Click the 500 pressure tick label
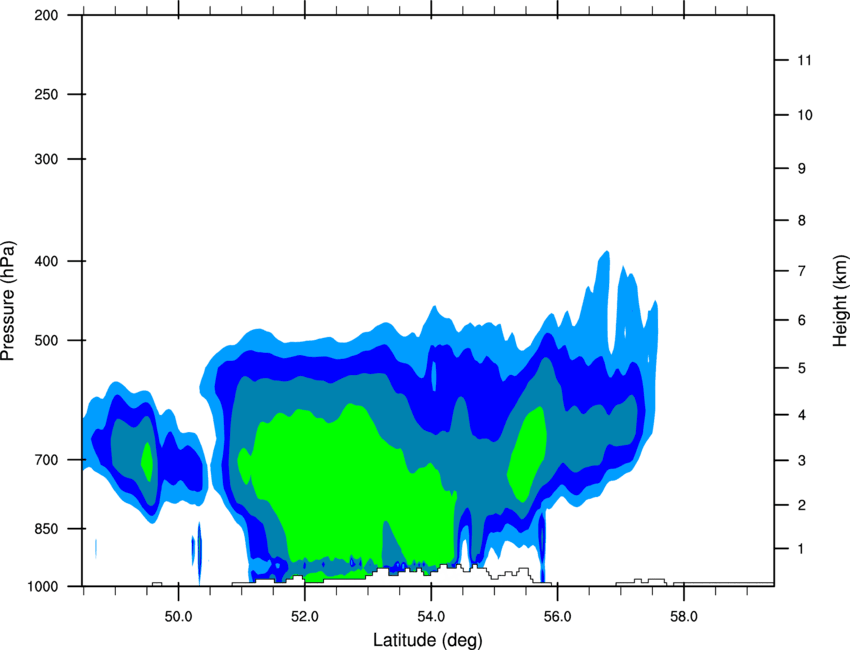Screen dimensions: 850x650 46,340
